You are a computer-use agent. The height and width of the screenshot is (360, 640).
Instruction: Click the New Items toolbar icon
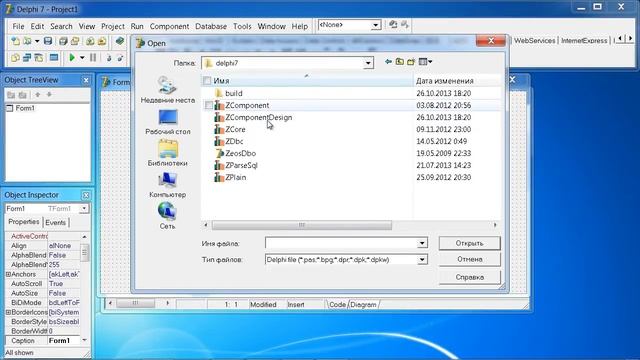click(16, 41)
